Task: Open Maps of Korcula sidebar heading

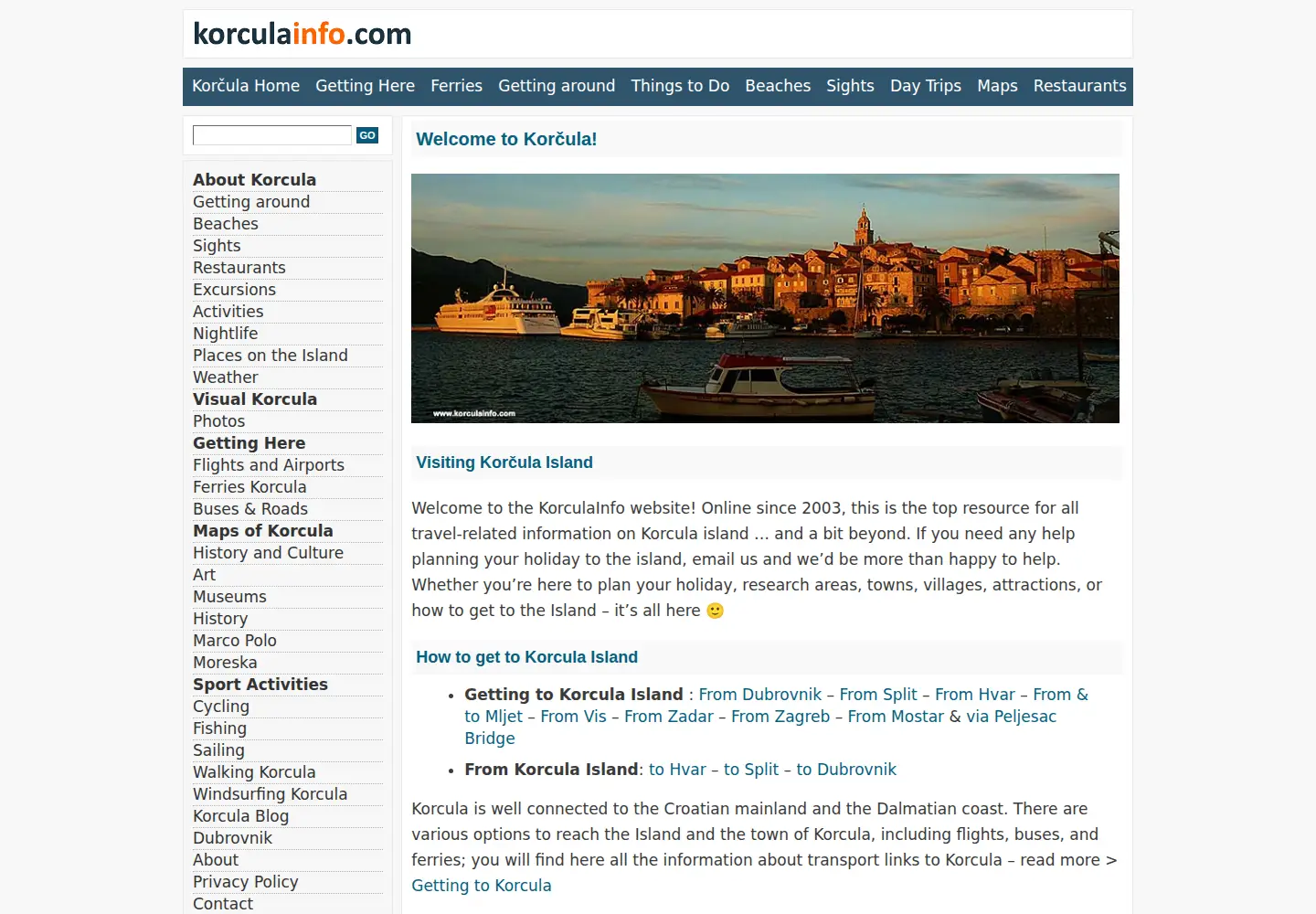Action: coord(263,531)
